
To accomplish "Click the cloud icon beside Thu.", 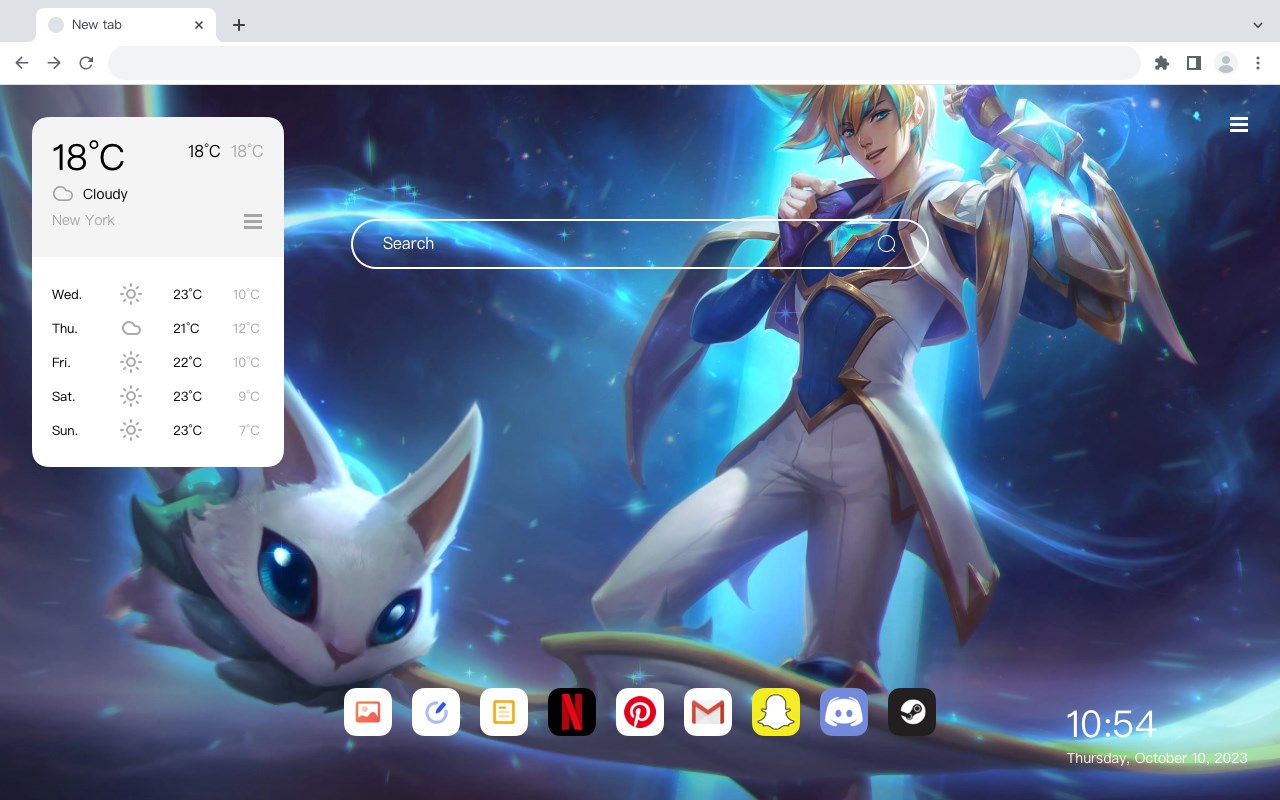I will 131,328.
